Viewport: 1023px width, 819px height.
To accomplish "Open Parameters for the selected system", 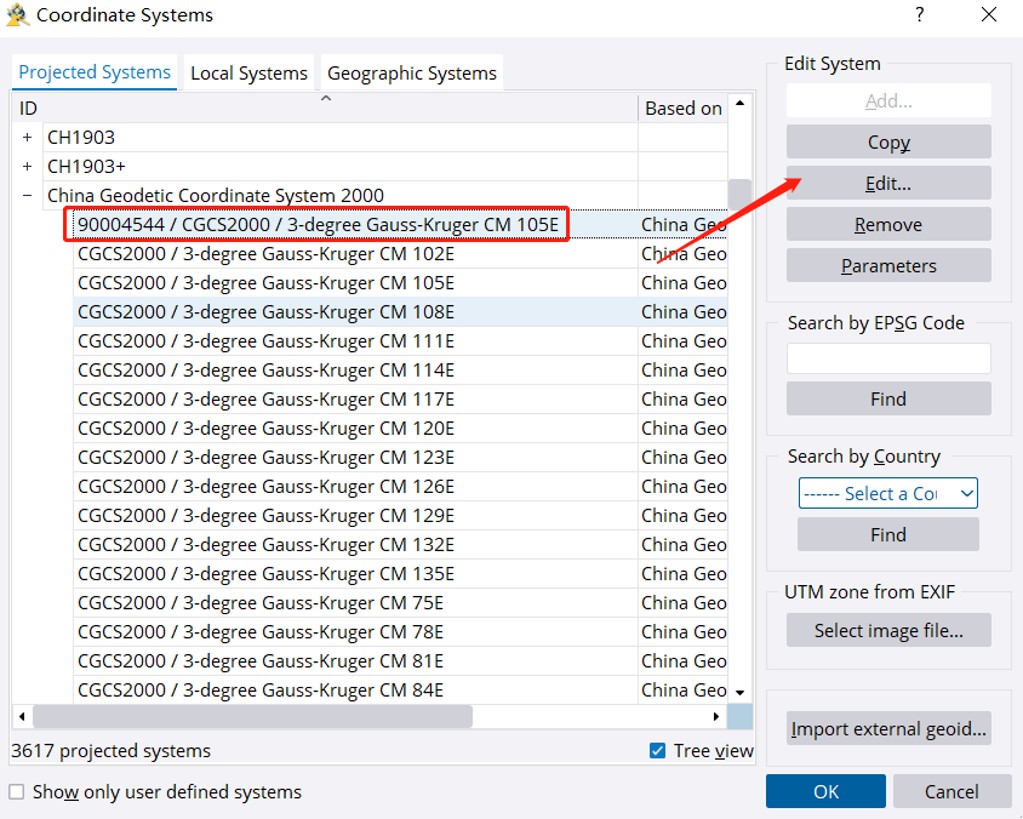I will click(888, 266).
